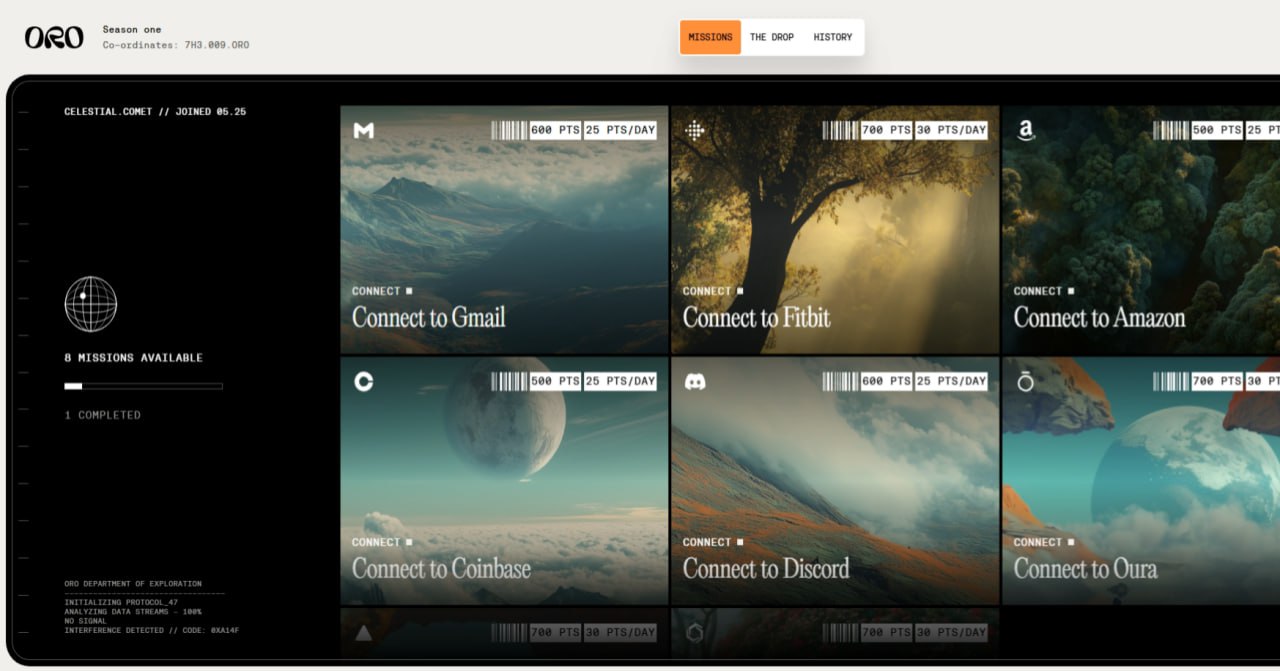Image resolution: width=1280 pixels, height=671 pixels.
Task: Switch to The Drop tab
Action: coord(772,37)
